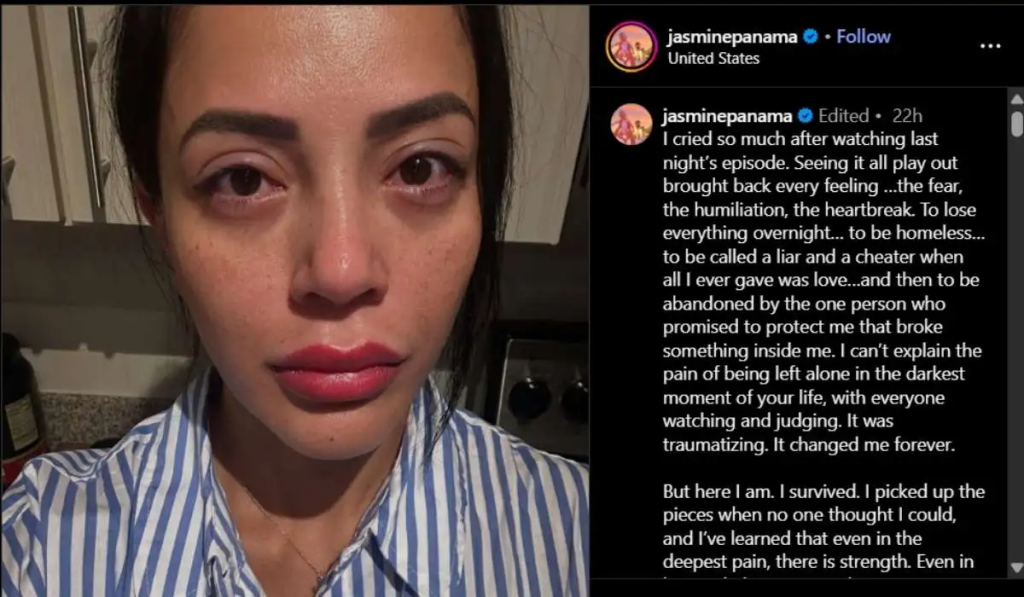Screen dimensions: 1024x597
Task: Click the scrollbar down arrow
Action: 1017,568
